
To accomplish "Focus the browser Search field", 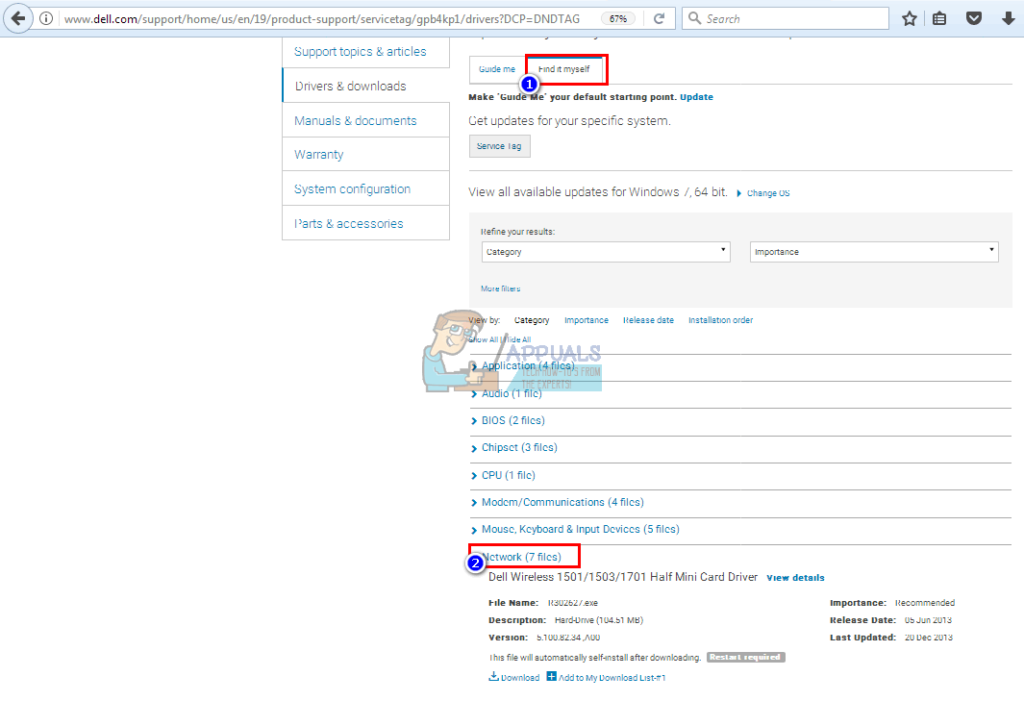I will 785,18.
